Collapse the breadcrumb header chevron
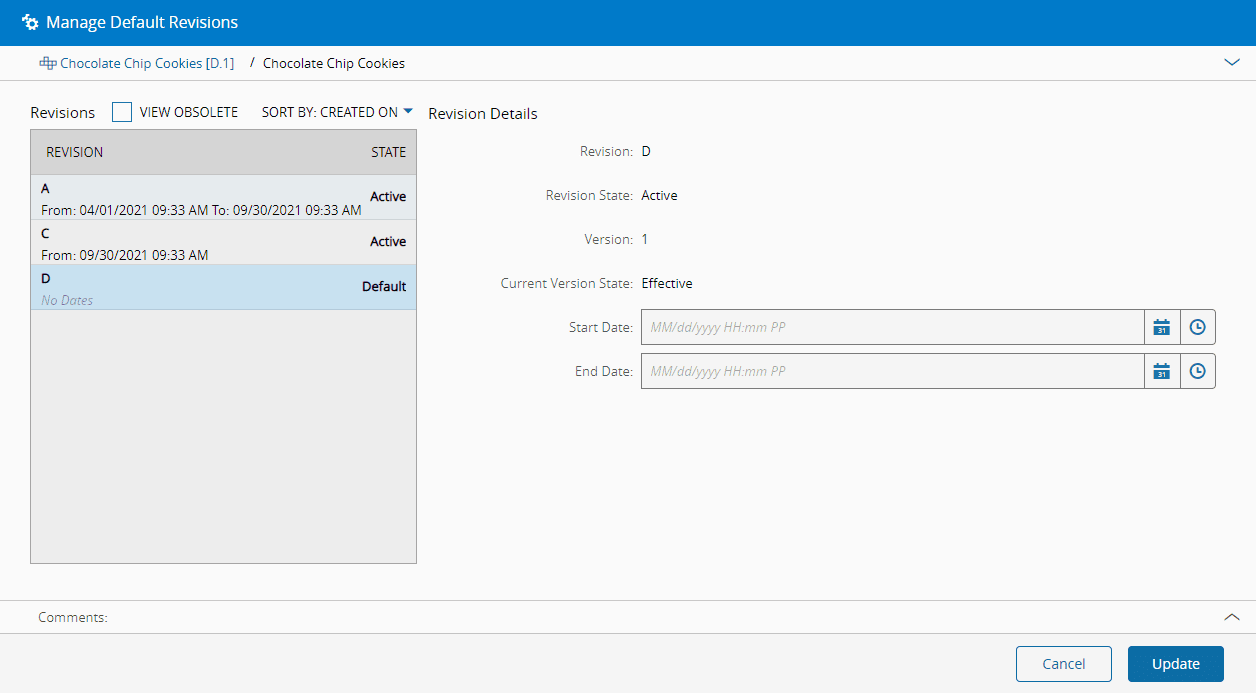This screenshot has height=693, width=1256. pyautogui.click(x=1231, y=62)
